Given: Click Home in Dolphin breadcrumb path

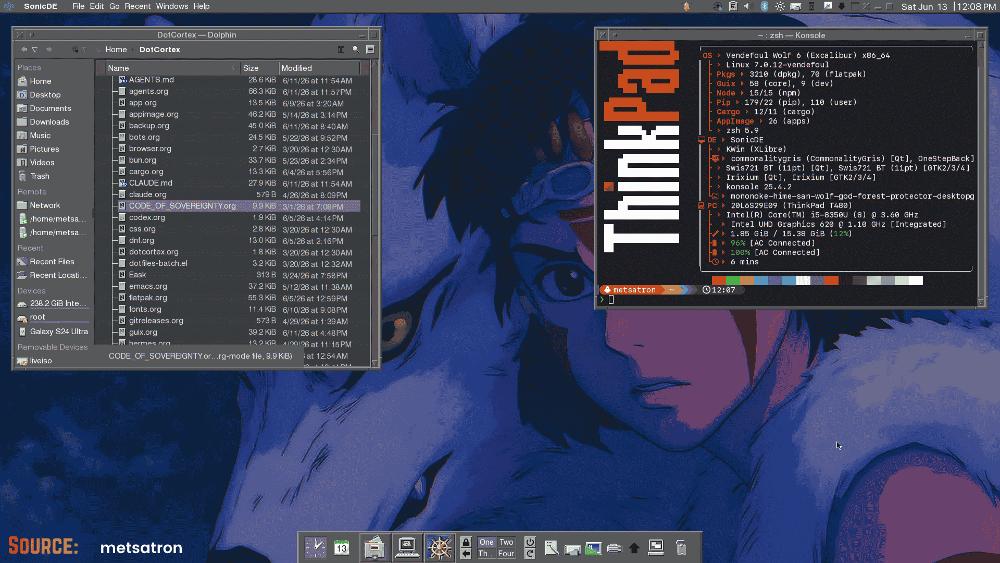Looking at the screenshot, I should click(116, 50).
